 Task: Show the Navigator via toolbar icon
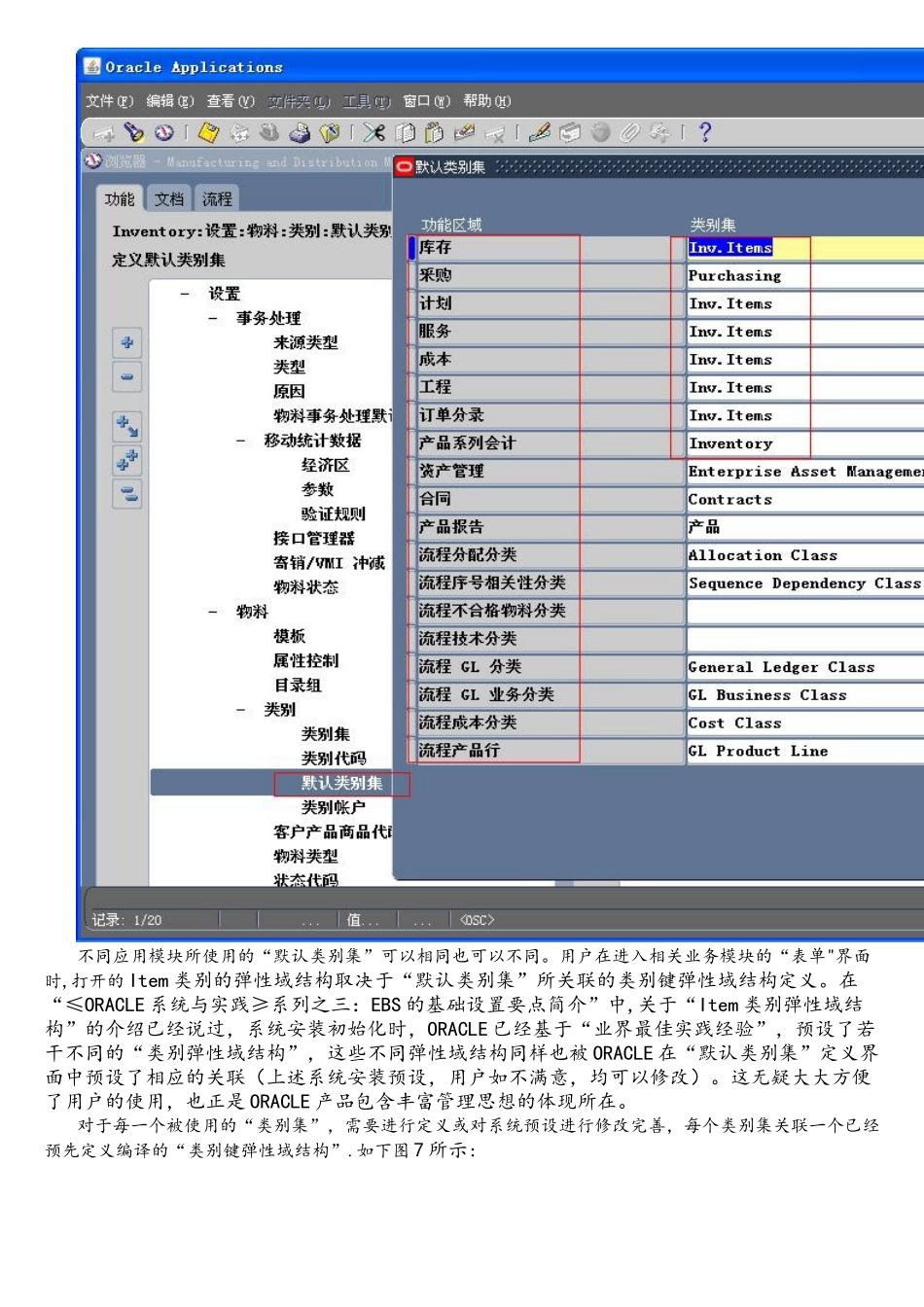pyautogui.click(x=164, y=133)
